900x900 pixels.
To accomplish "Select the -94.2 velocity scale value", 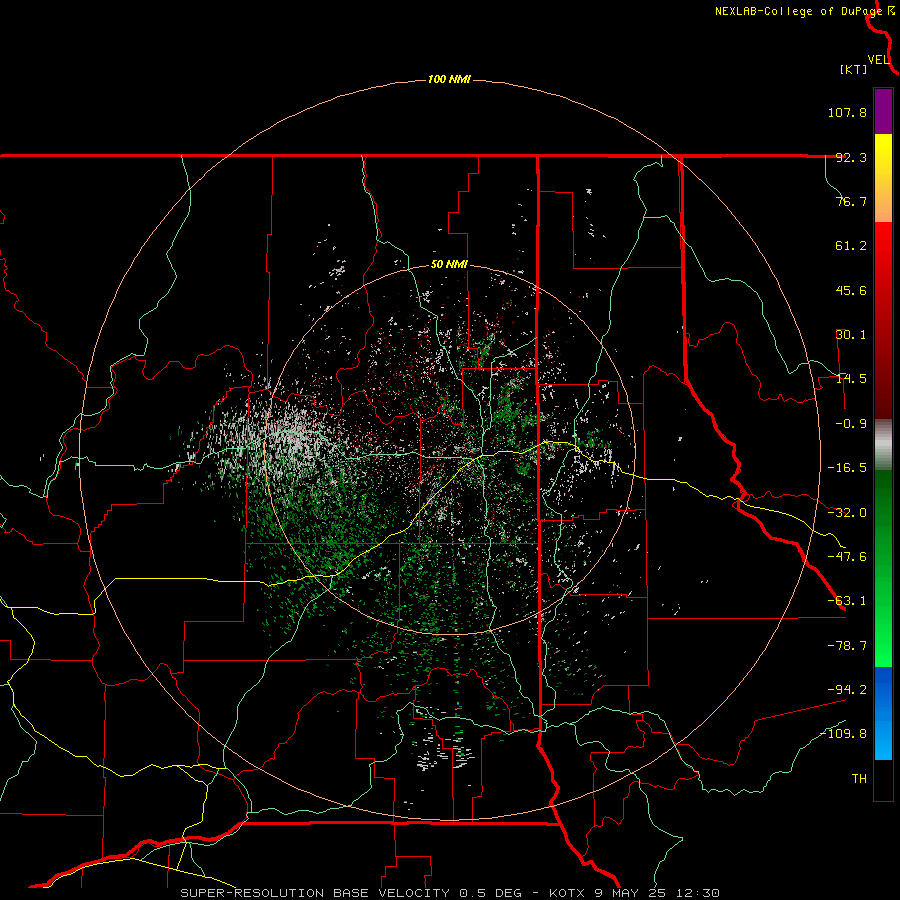I will [847, 690].
